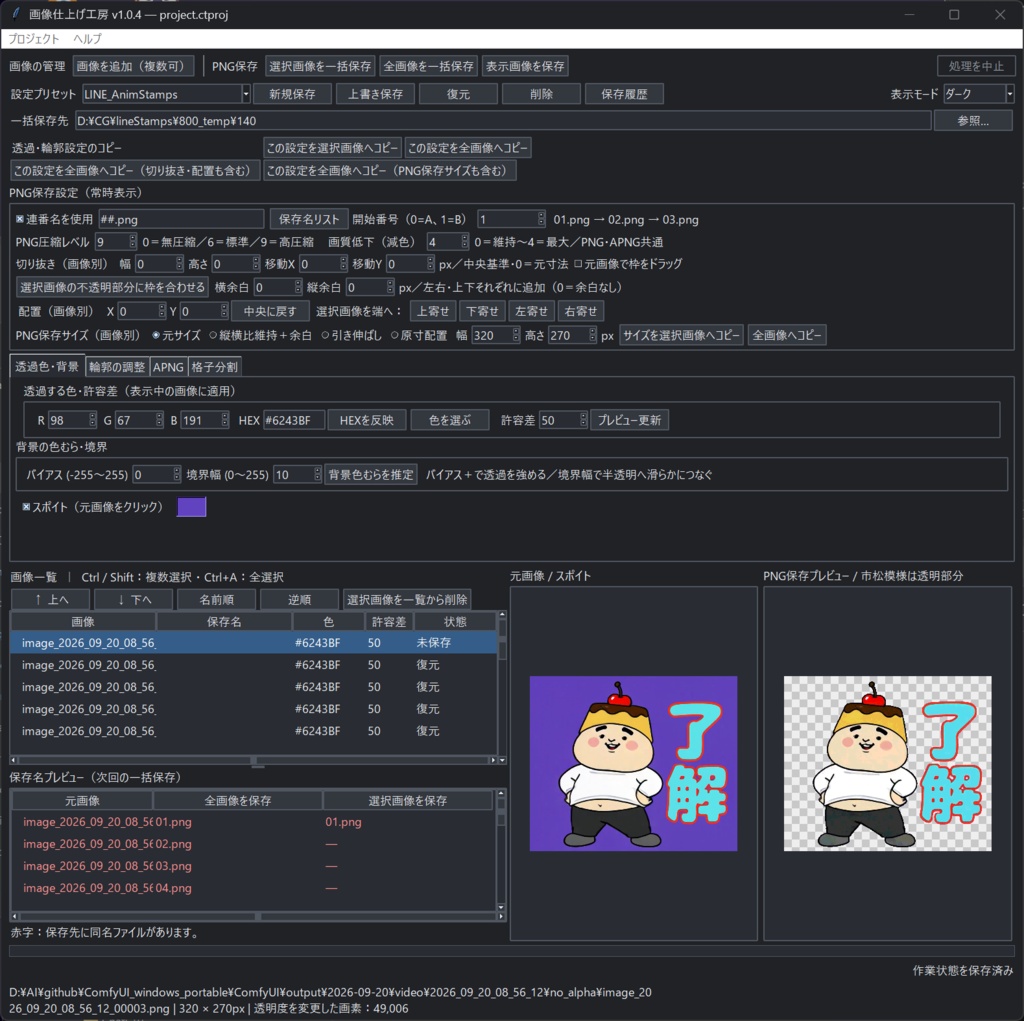
Task: Select the image row with 未保存 status
Action: point(253,643)
